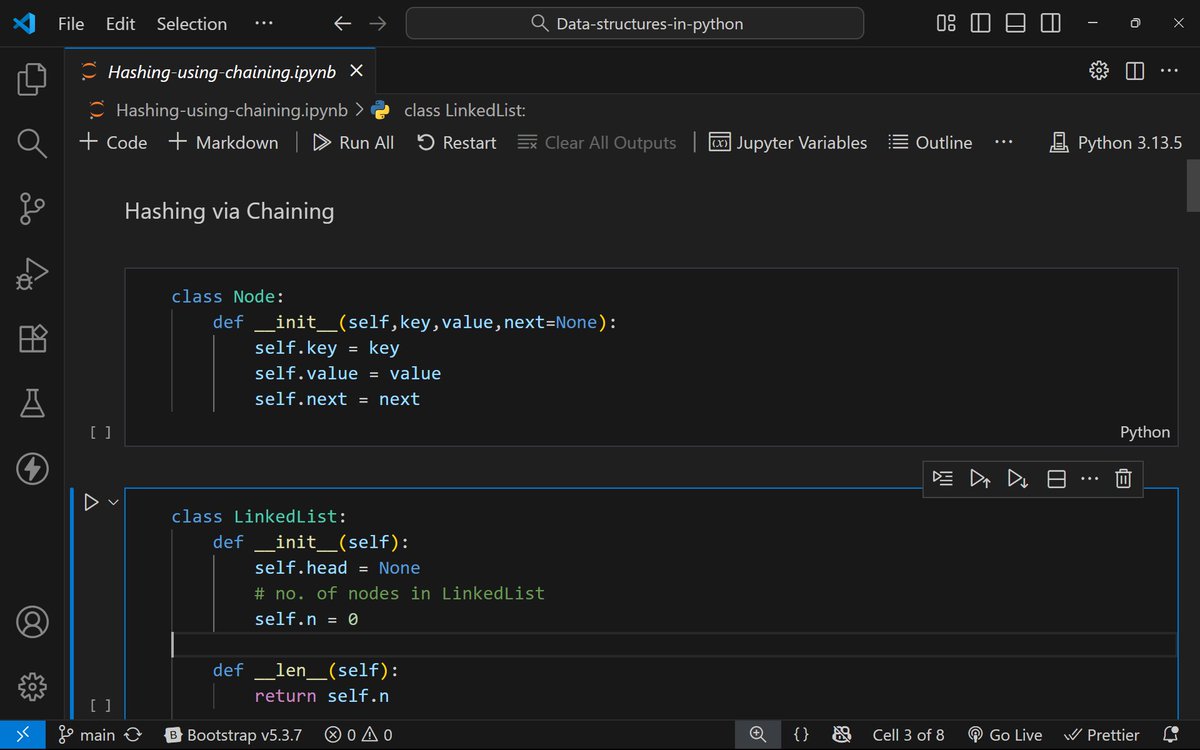1200x750 pixels.
Task: Click the Copilot icon in the status bar
Action: coord(843,734)
